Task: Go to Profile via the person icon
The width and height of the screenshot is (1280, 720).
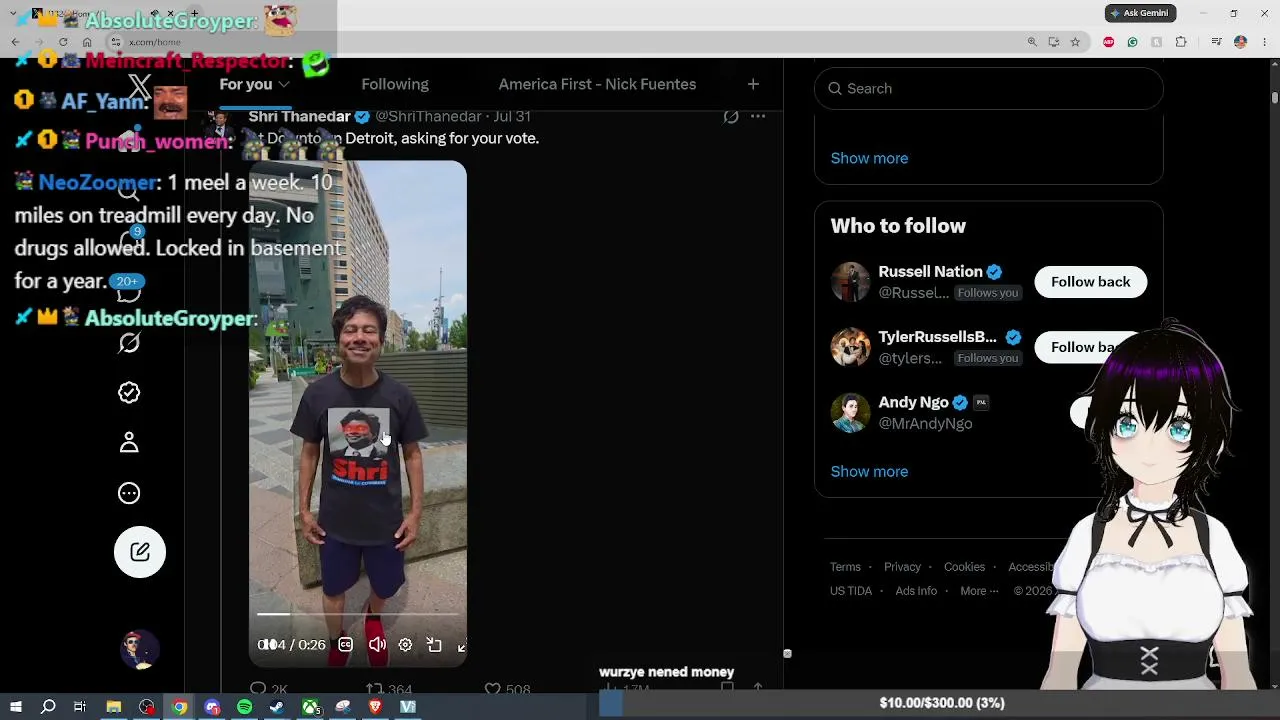Action: tap(129, 443)
